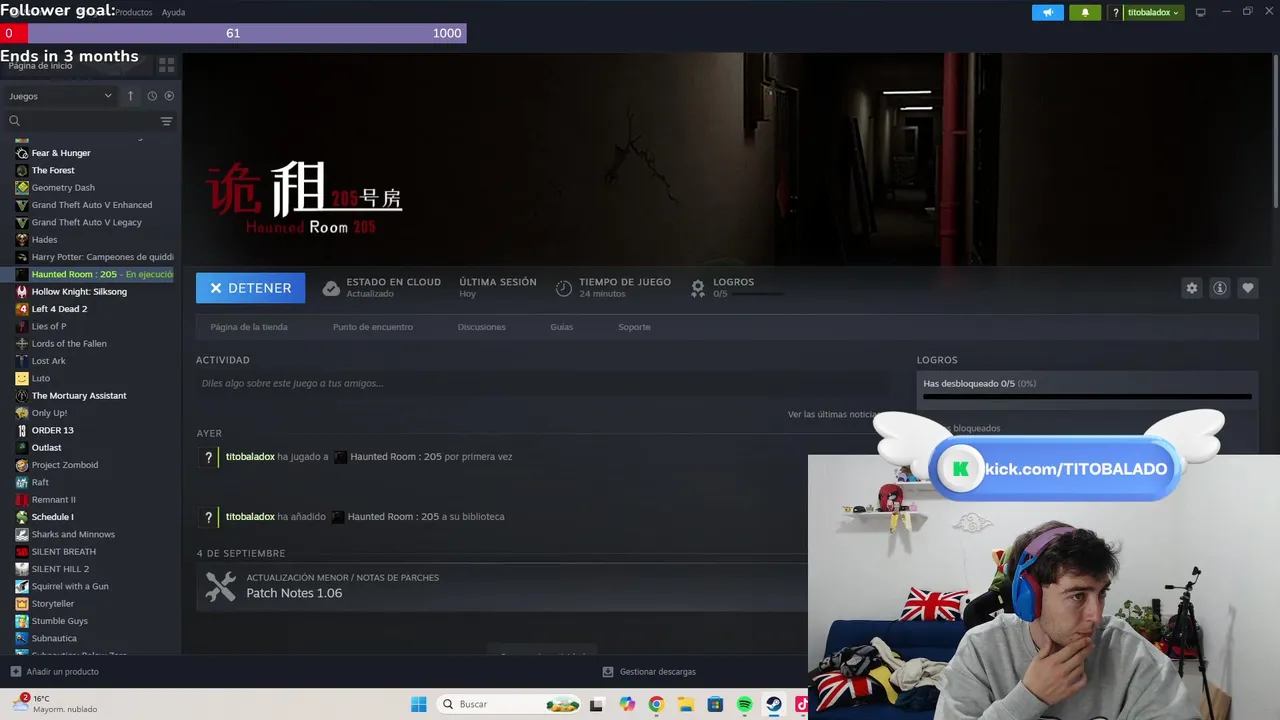The width and height of the screenshot is (1280, 720).
Task: Expand the Juegos category dropdown
Action: [61, 96]
